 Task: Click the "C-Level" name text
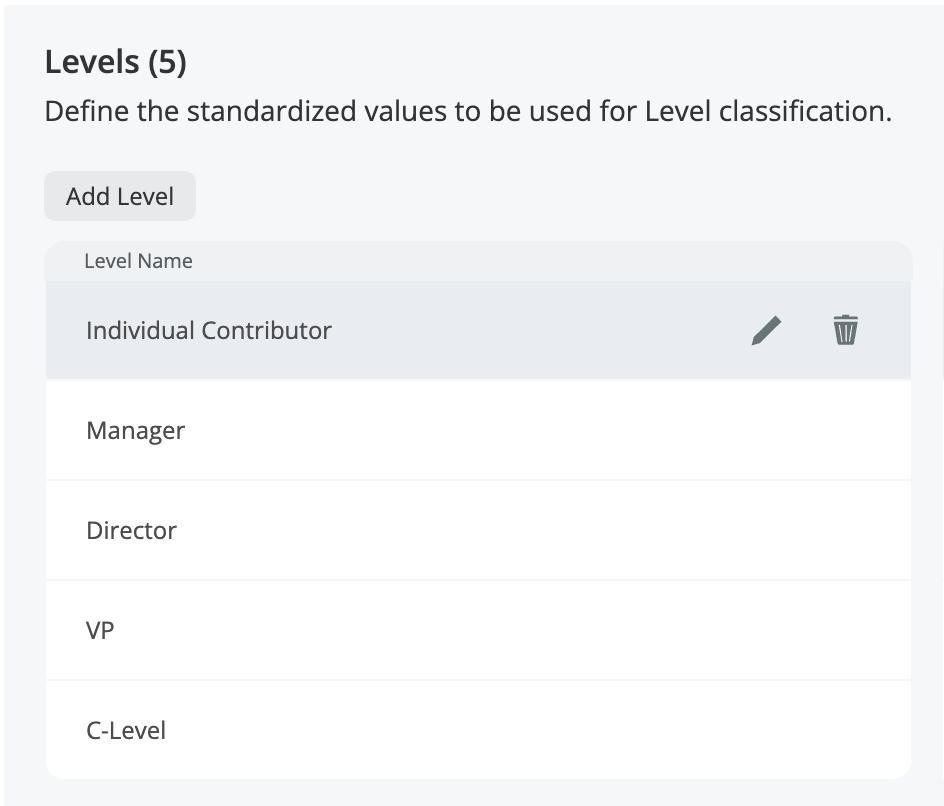click(126, 731)
